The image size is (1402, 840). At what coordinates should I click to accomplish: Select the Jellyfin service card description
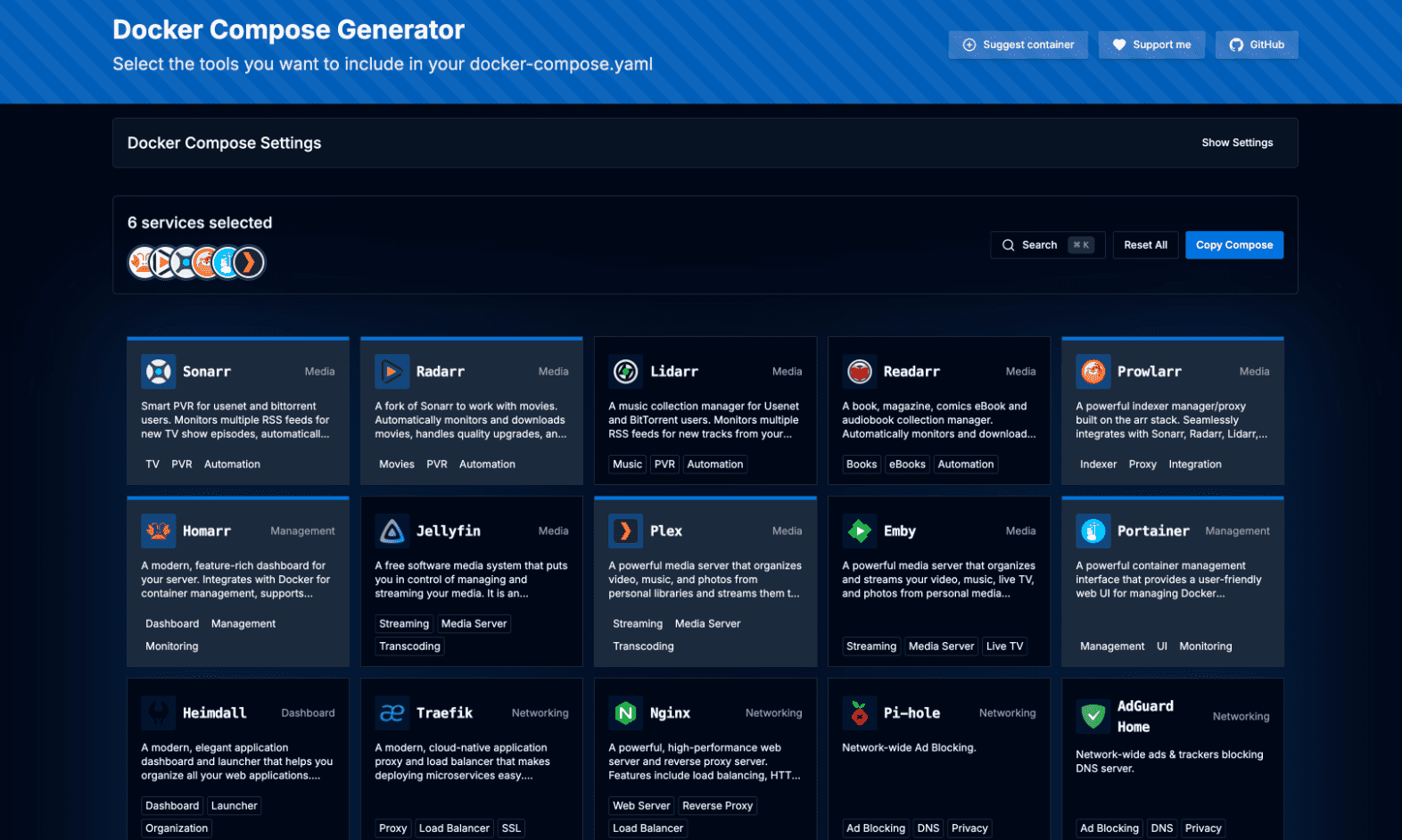coord(471,580)
